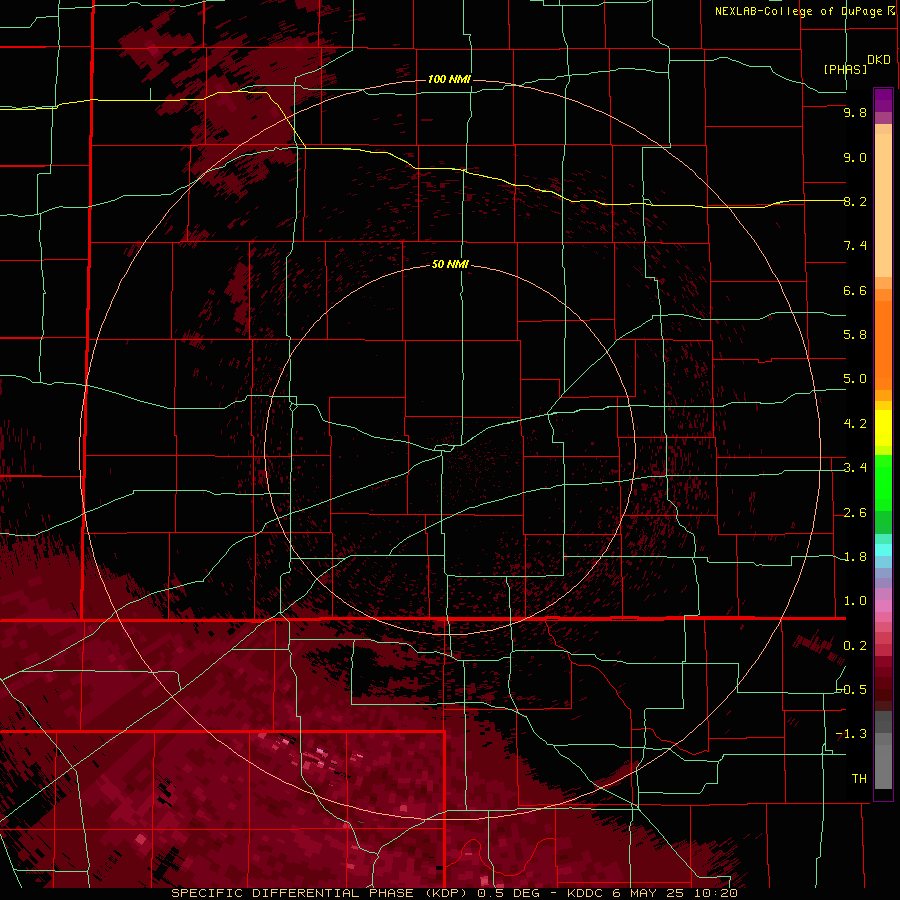
Task: Click the TH threshold label on scale
Action: [859, 779]
